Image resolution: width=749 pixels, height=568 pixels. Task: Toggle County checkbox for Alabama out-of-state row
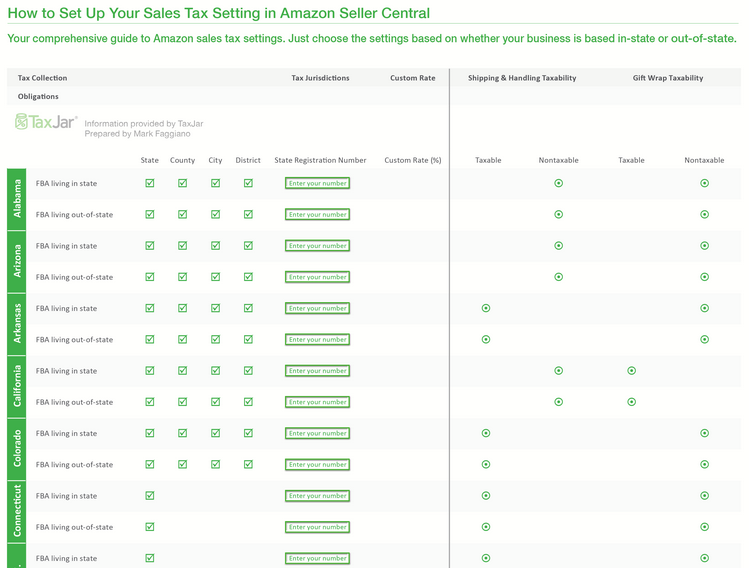tap(182, 214)
